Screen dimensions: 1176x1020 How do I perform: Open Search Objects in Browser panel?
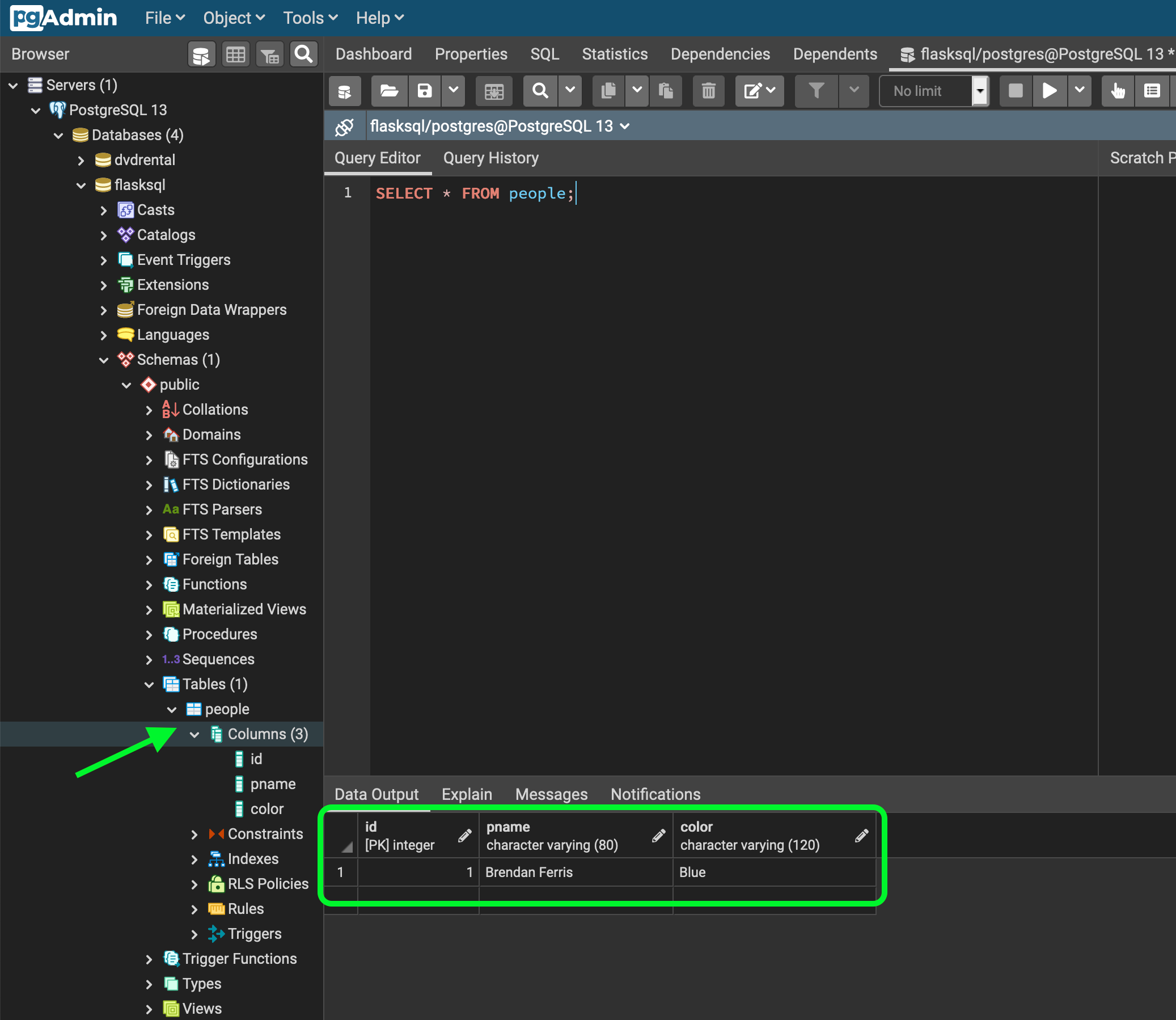pos(303,54)
